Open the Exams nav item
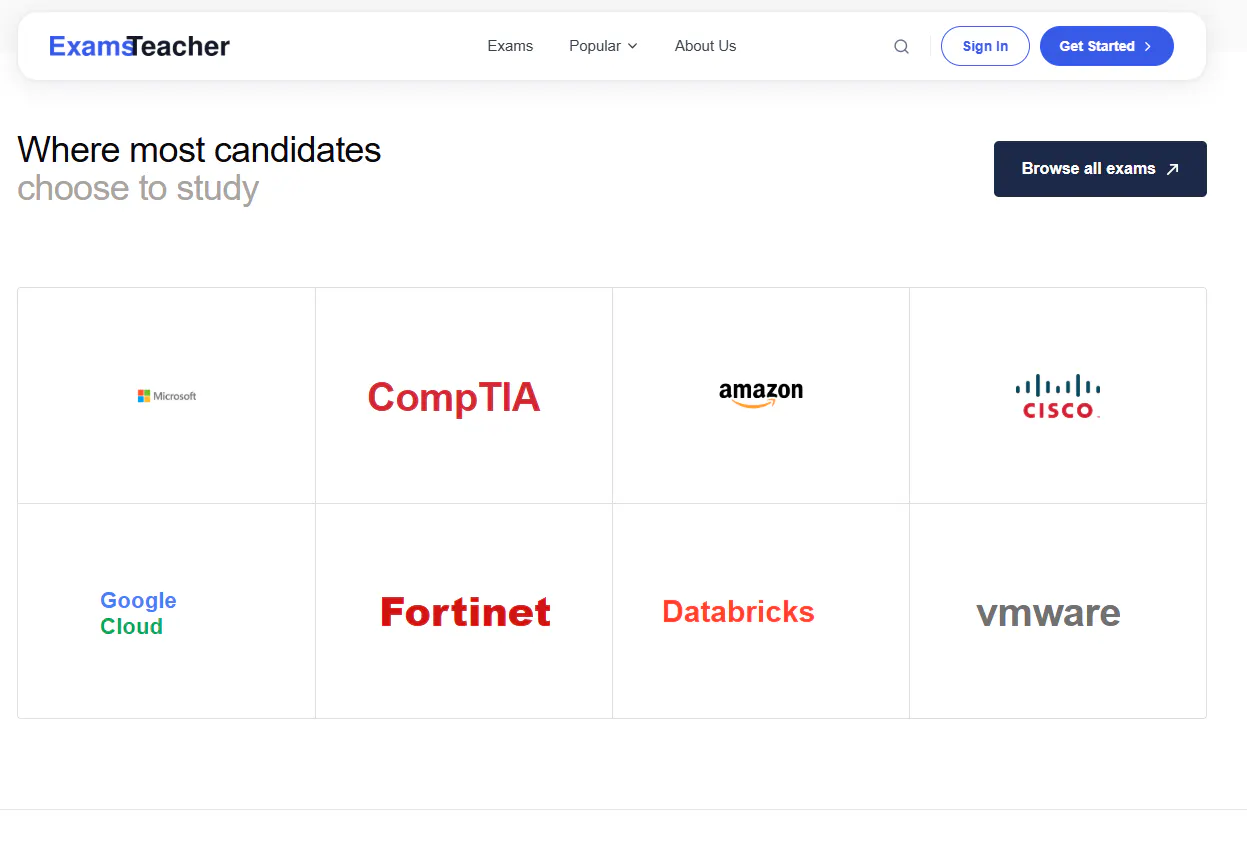 click(x=510, y=46)
